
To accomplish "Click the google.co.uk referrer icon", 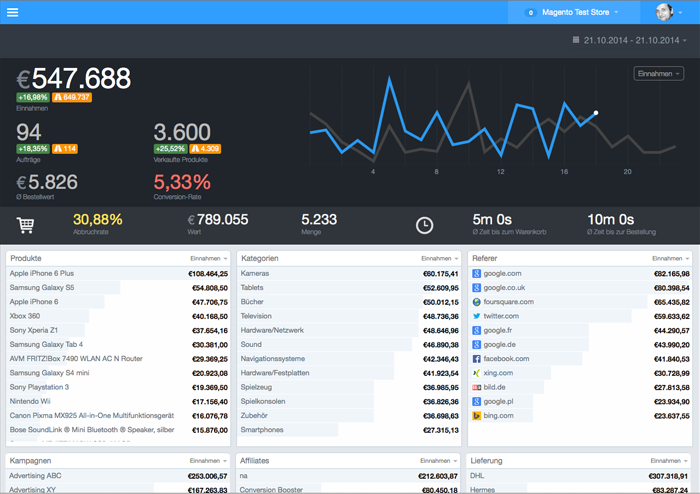I will [x=476, y=288].
